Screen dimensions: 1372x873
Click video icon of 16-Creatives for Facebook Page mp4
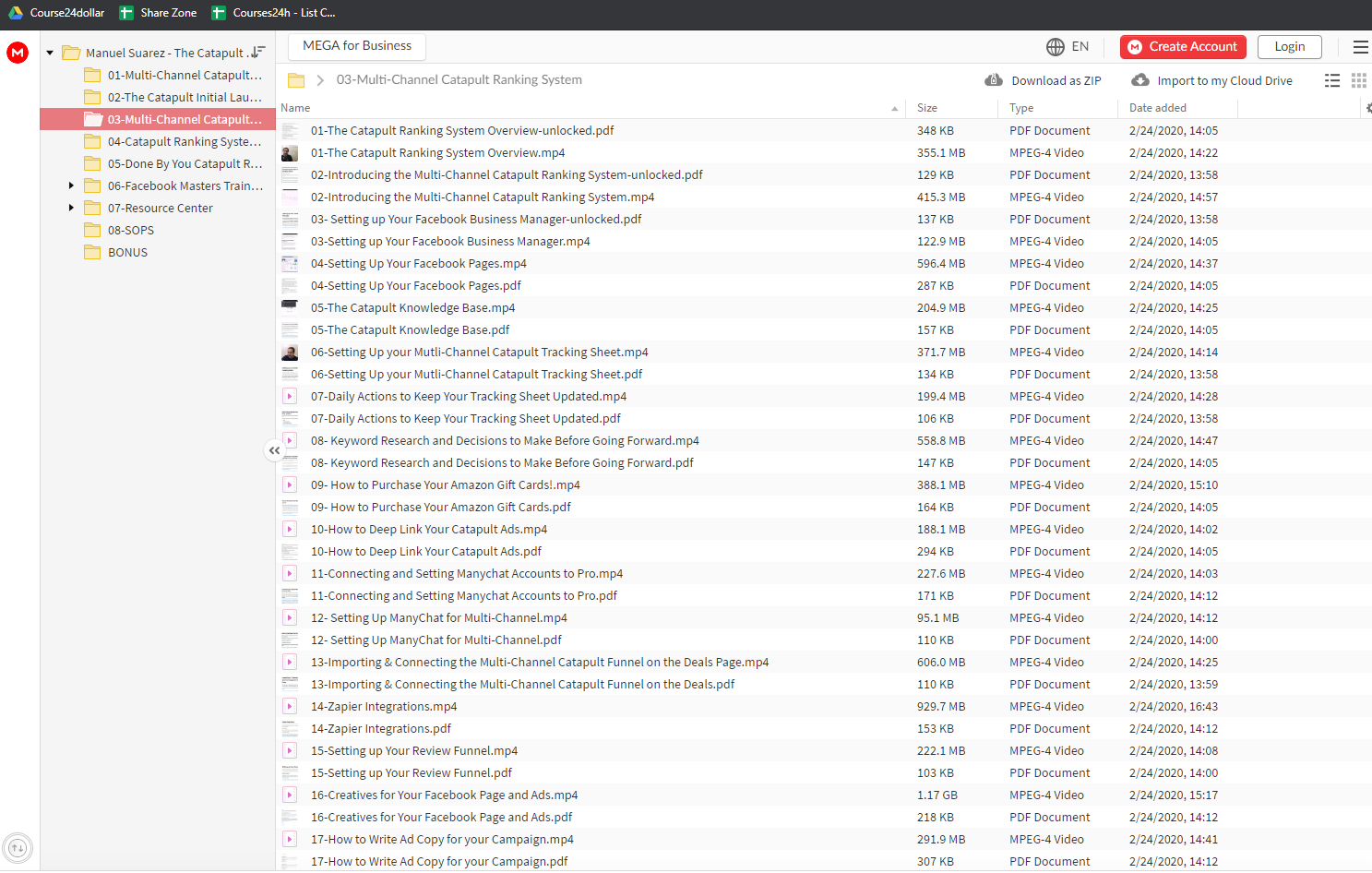pyautogui.click(x=290, y=795)
